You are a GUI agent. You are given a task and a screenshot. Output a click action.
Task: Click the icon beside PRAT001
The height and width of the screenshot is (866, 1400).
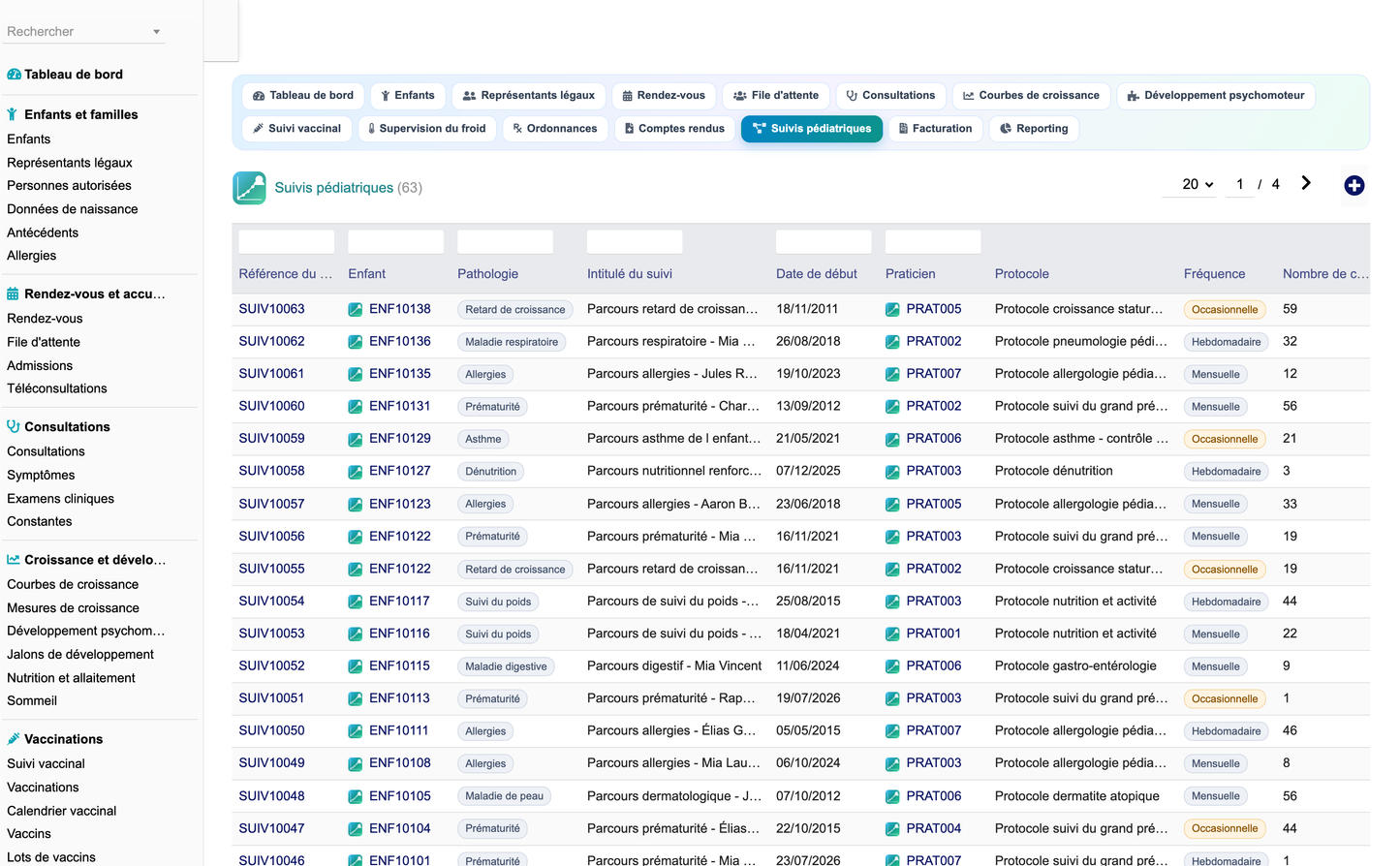tap(892, 634)
